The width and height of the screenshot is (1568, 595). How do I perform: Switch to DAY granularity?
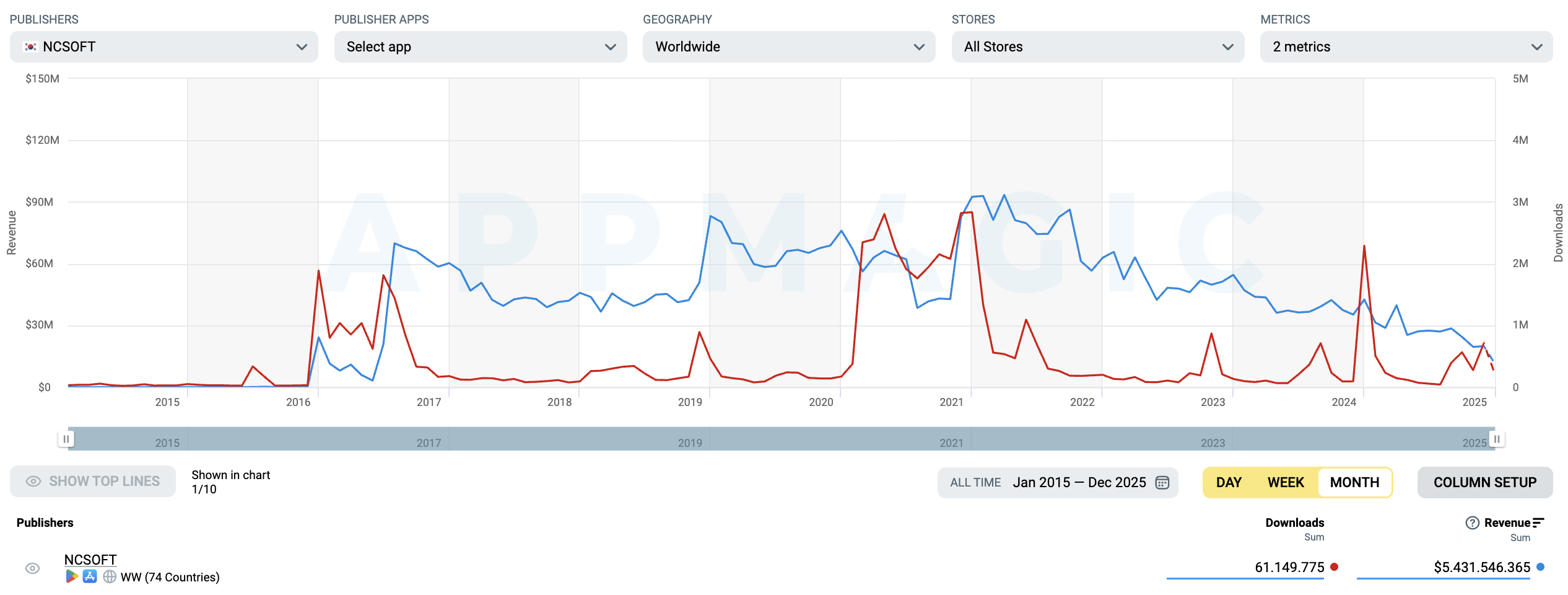coord(1229,483)
